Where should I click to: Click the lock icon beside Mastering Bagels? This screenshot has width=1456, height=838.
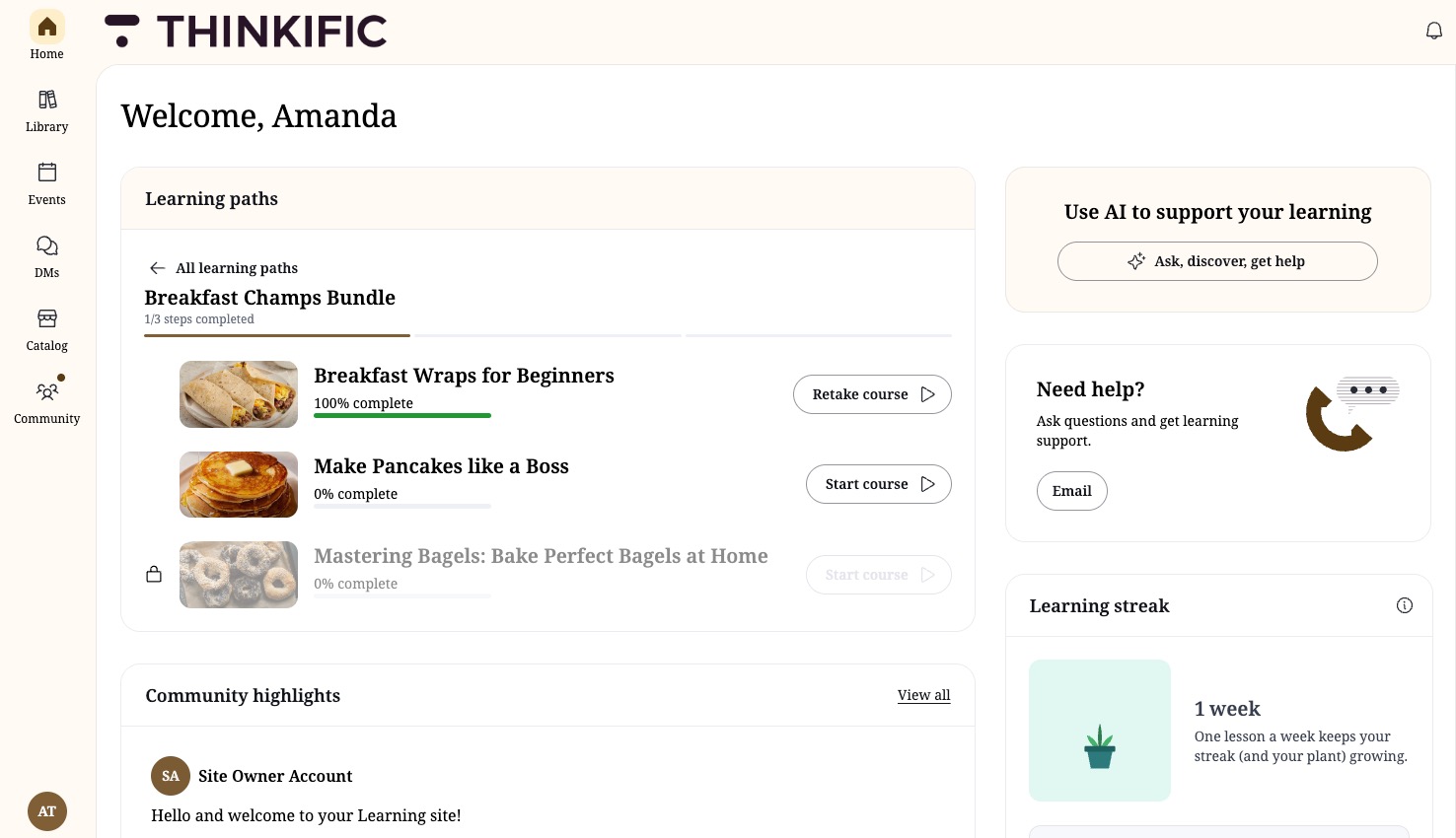point(154,574)
